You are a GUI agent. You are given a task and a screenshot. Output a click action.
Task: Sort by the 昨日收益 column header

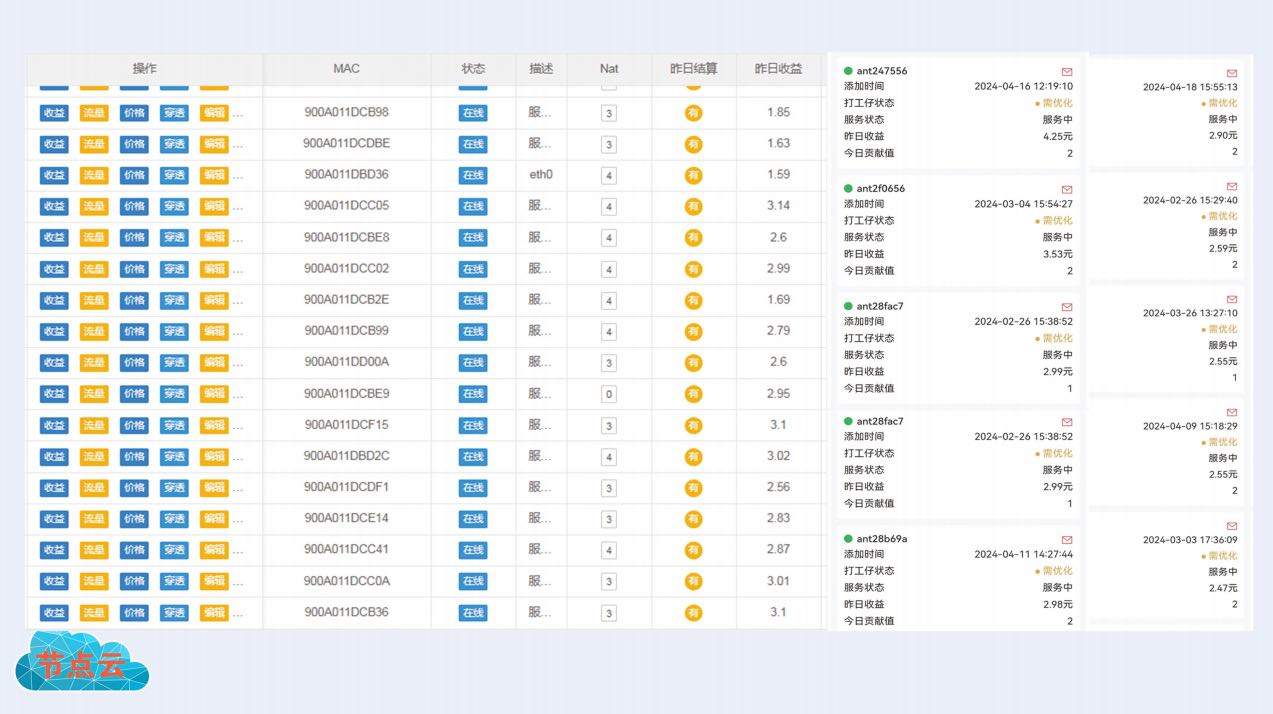point(778,69)
